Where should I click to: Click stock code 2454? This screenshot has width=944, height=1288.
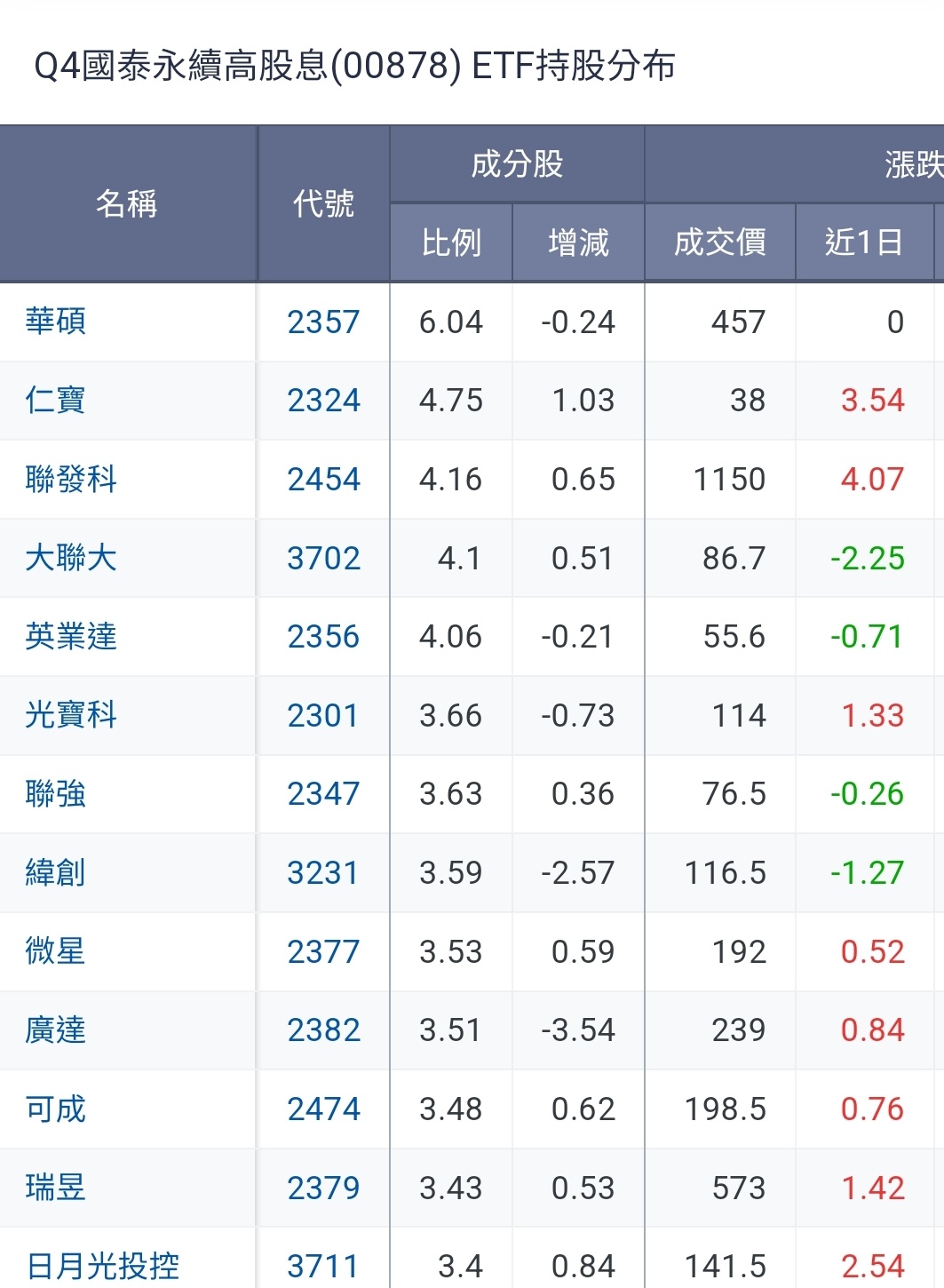pos(323,480)
